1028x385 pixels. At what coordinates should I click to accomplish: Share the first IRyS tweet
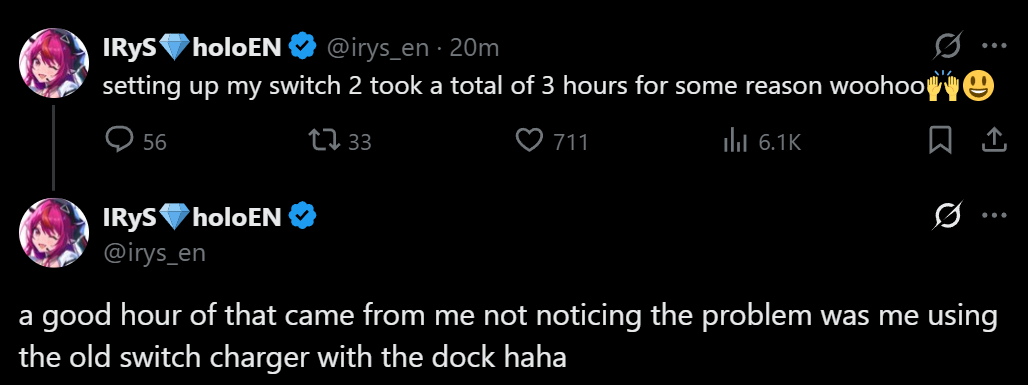993,141
